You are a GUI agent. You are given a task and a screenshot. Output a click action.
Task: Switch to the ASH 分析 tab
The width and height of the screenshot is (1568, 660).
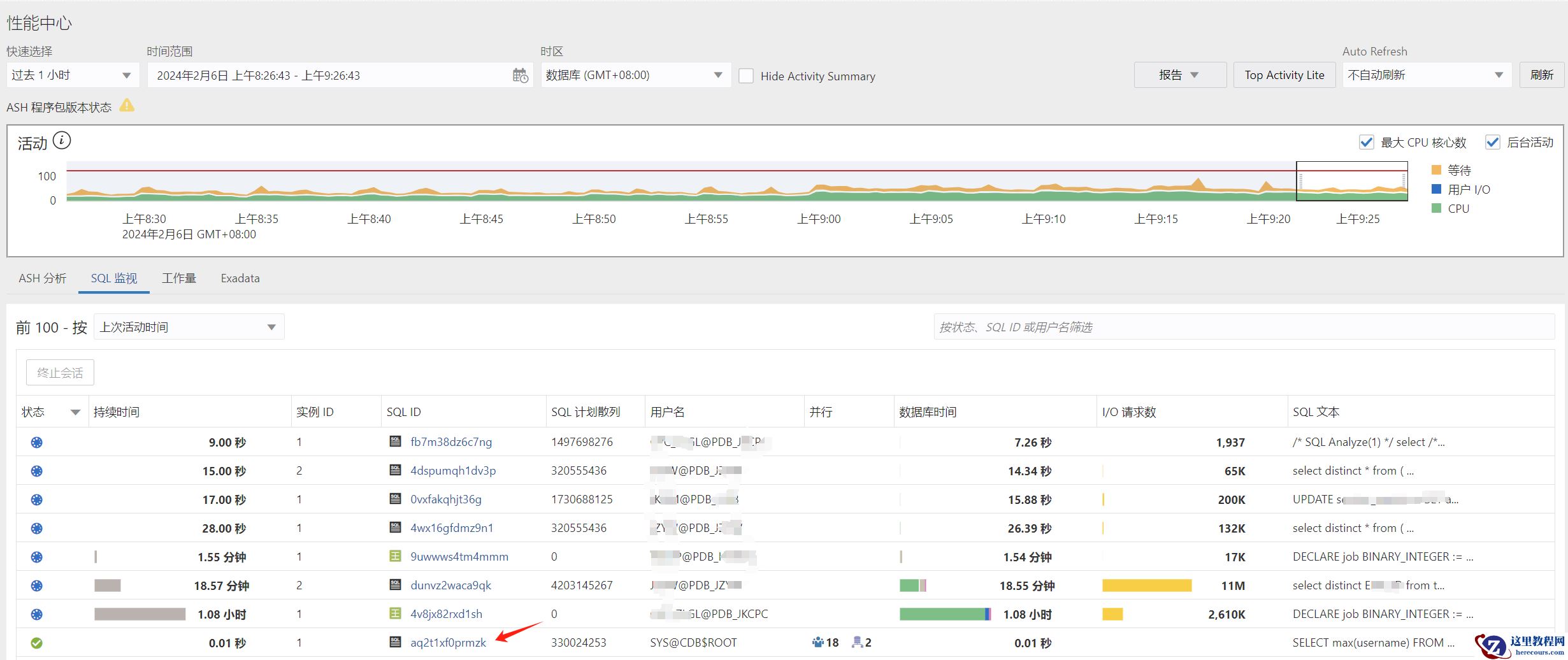pos(42,278)
